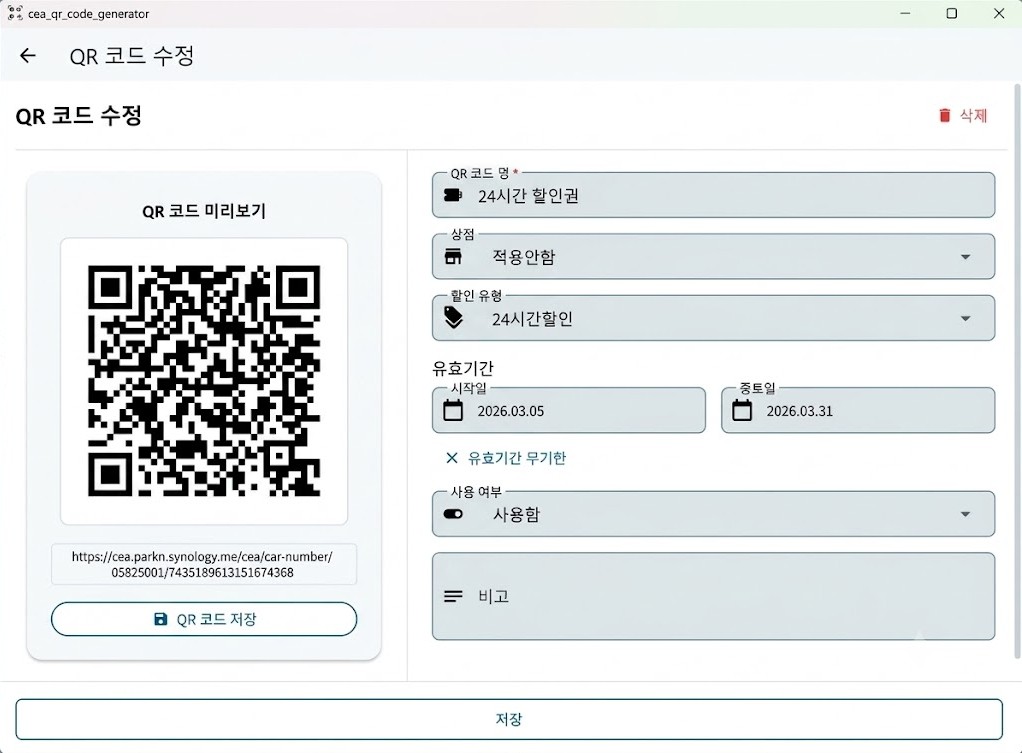The width and height of the screenshot is (1022, 753).
Task: Click the tag icon in 할인 유형 field
Action: 453,317
